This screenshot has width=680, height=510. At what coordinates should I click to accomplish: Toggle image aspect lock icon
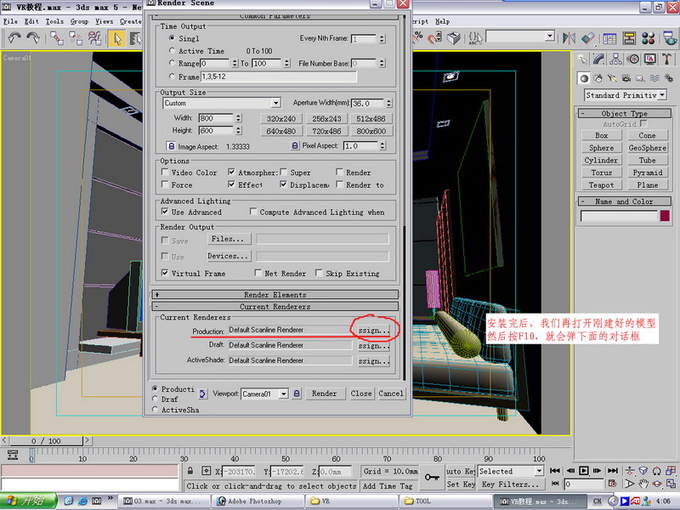coord(171,146)
